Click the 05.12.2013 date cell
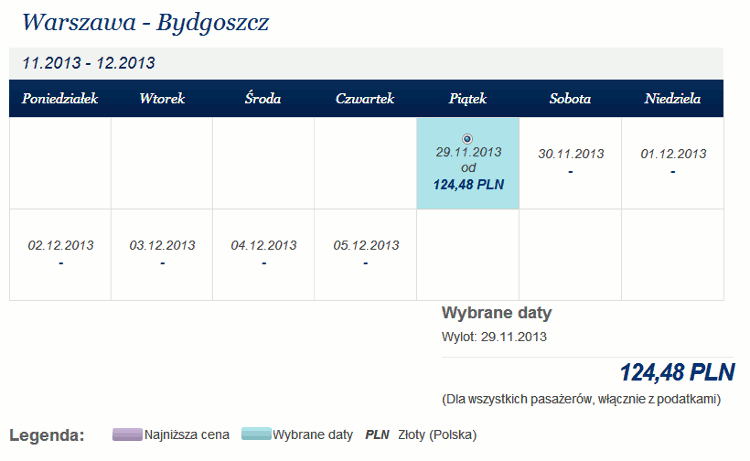The width and height of the screenshot is (750, 461). pyautogui.click(x=365, y=255)
